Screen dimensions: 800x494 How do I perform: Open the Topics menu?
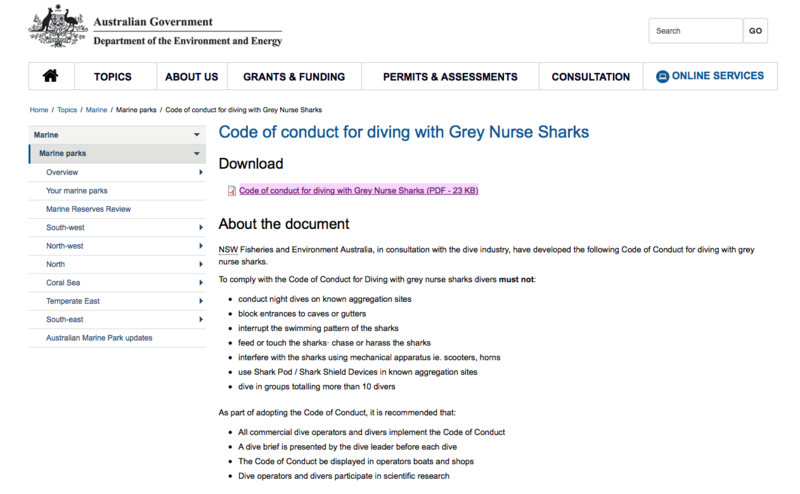(112, 77)
